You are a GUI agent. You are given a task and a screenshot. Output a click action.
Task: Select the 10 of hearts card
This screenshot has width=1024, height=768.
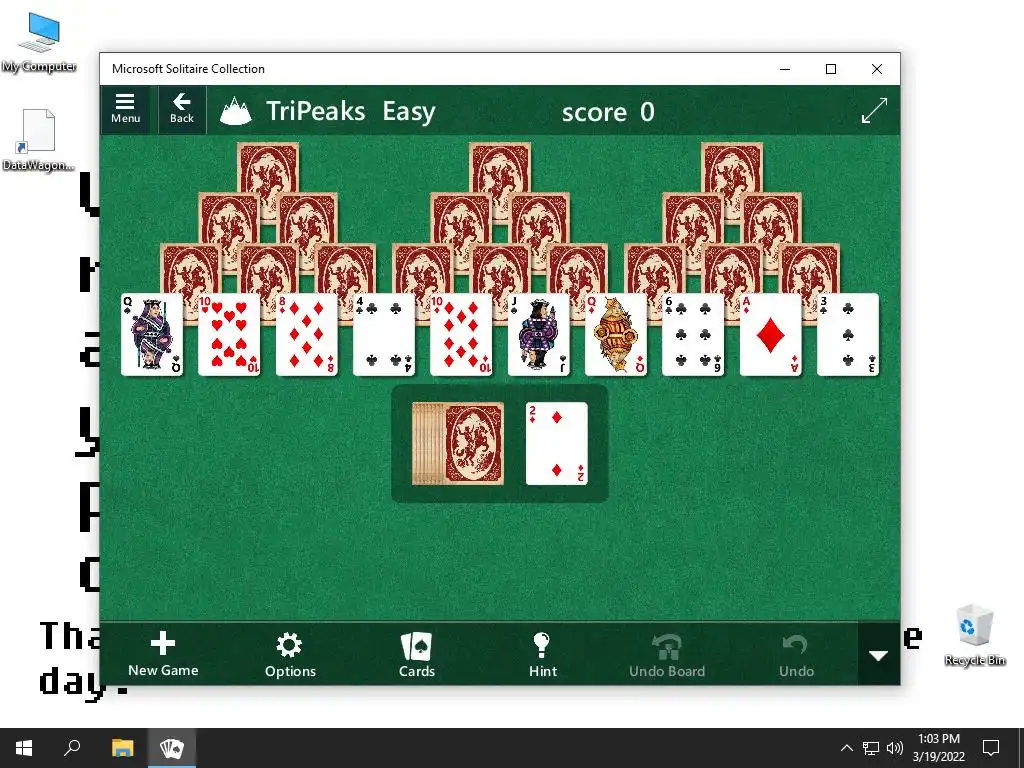[229, 335]
